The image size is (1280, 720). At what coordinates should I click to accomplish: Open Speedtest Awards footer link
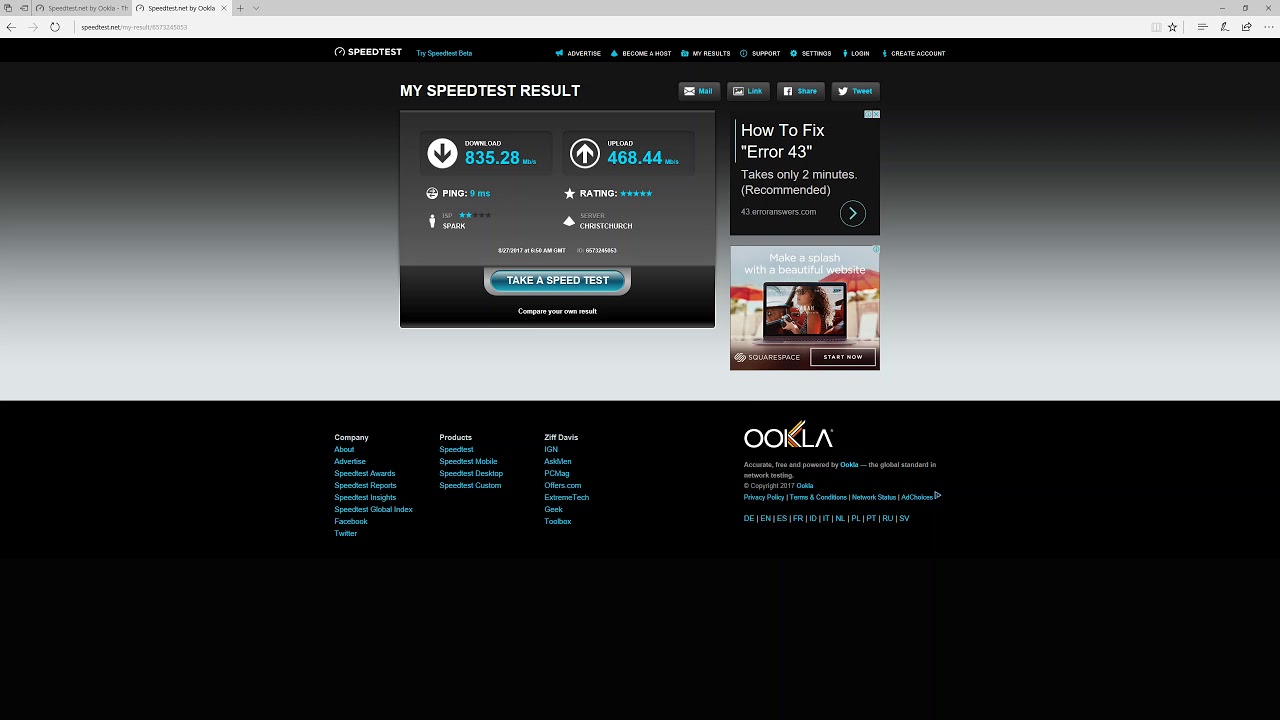(x=365, y=474)
